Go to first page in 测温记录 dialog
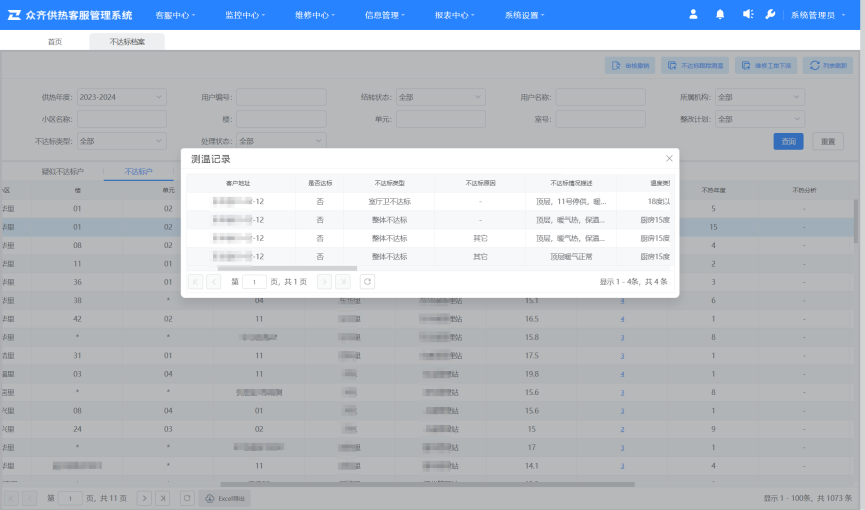 (195, 282)
